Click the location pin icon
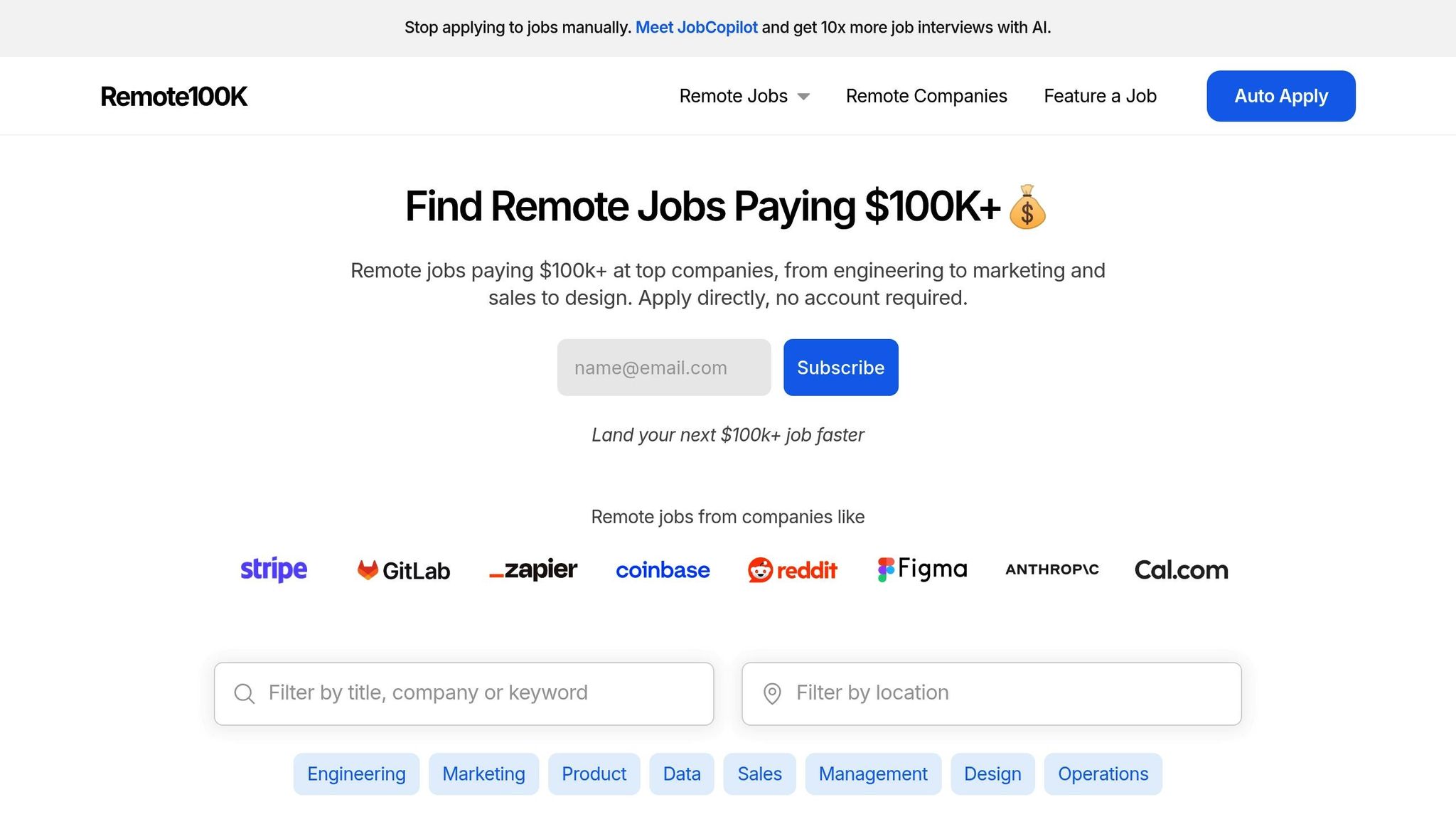 773,693
